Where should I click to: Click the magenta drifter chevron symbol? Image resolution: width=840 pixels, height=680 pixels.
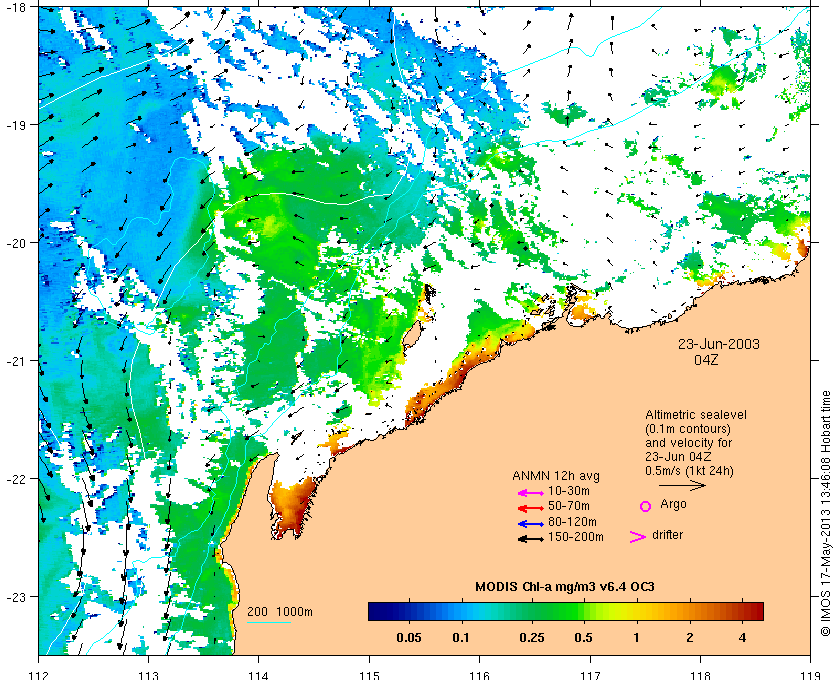tap(638, 537)
